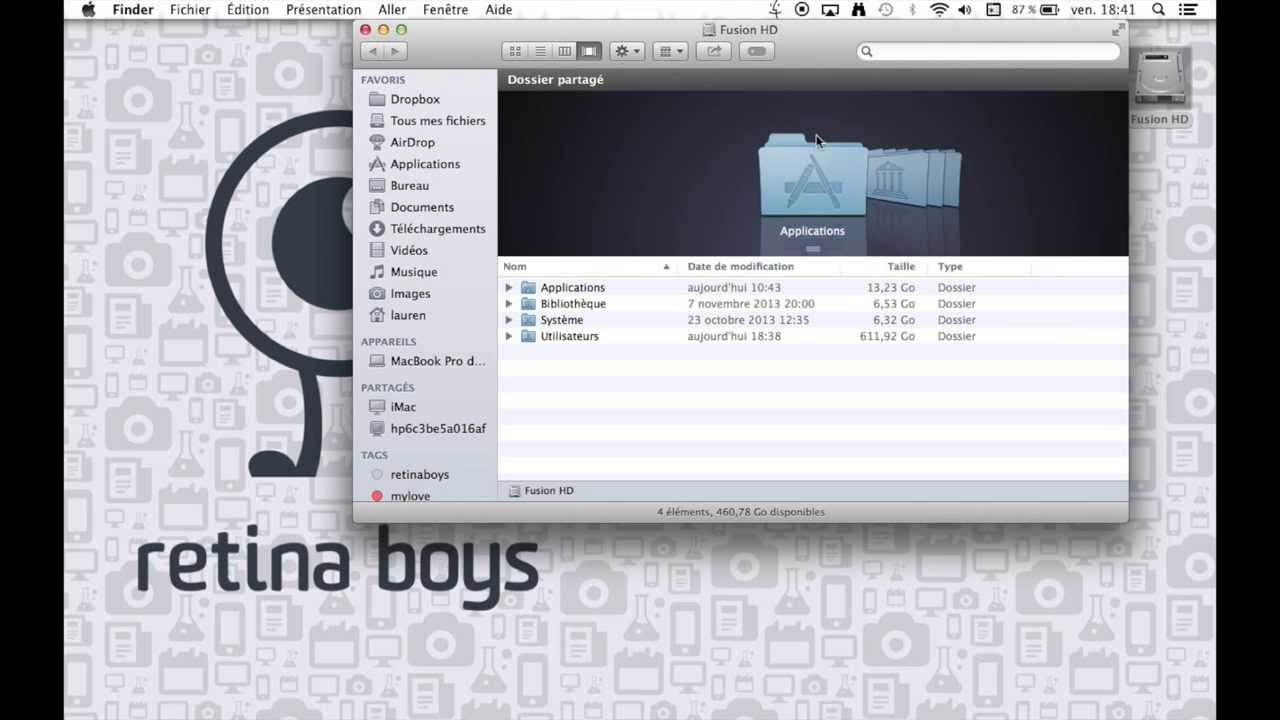Viewport: 1280px width, 720px height.
Task: Open the Apple menu
Action: (x=88, y=10)
